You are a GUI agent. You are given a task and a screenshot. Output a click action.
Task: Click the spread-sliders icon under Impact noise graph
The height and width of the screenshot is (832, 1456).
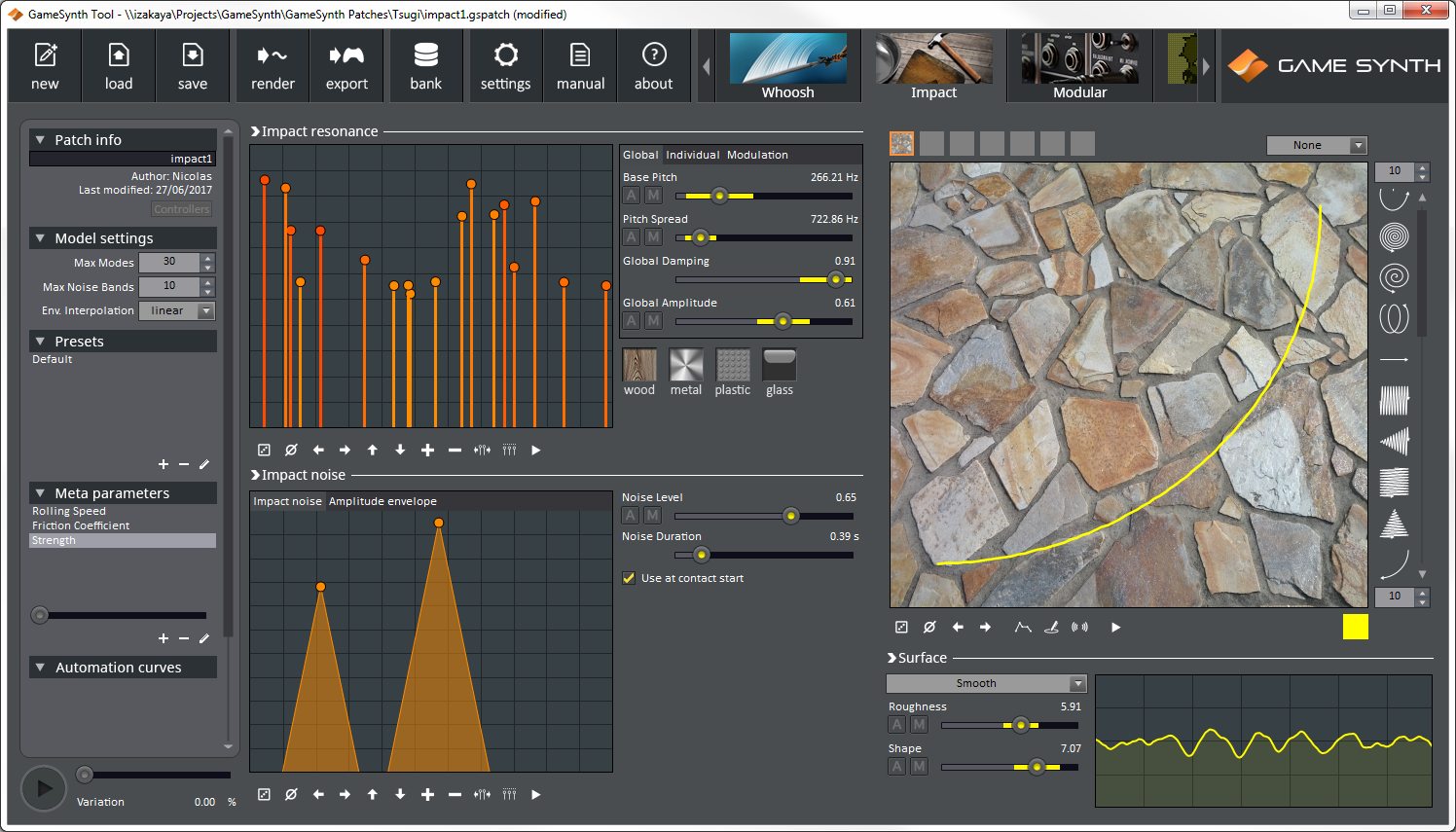click(482, 794)
